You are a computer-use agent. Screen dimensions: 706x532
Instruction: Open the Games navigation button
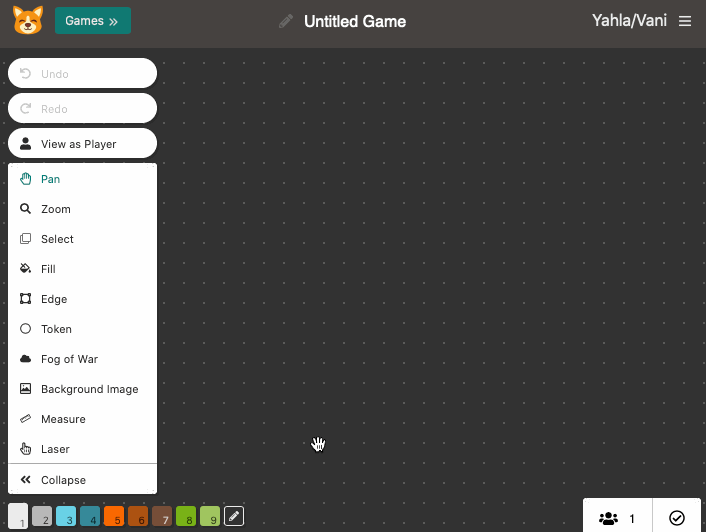93,21
